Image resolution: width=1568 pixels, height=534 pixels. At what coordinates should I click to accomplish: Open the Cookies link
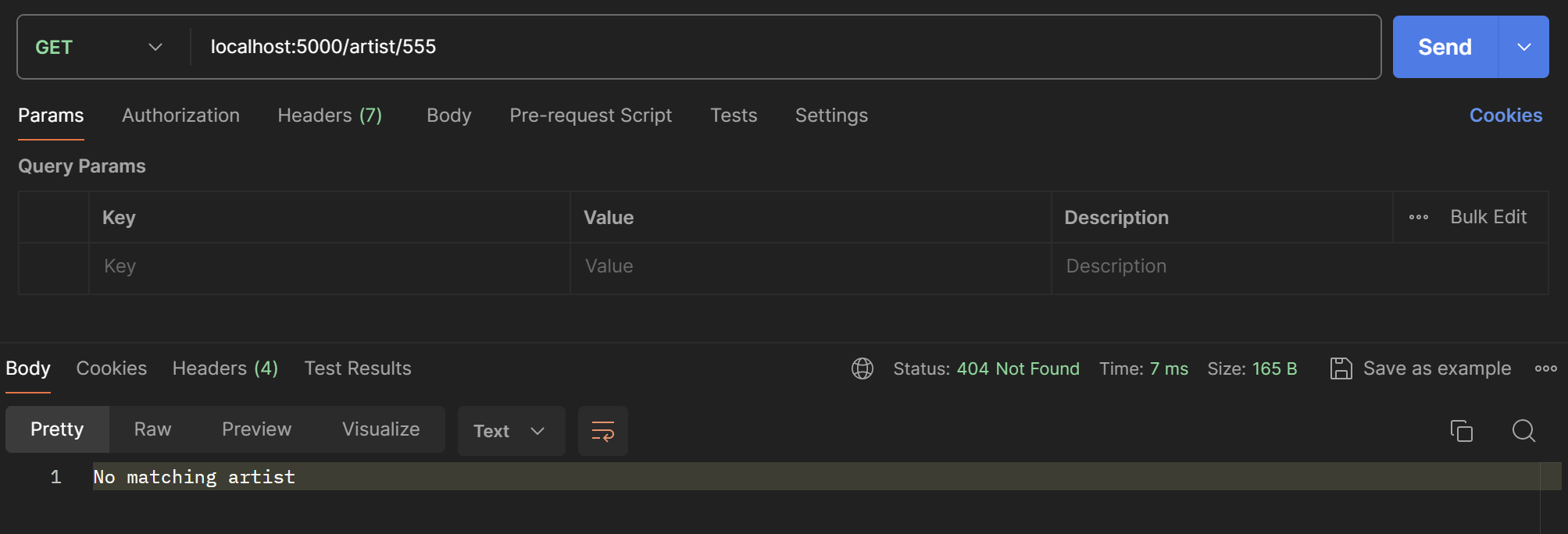coord(1505,116)
